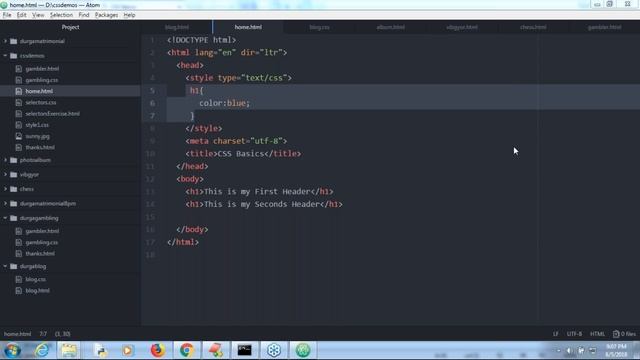
Task: Switch to the album.html tab
Action: [x=391, y=27]
